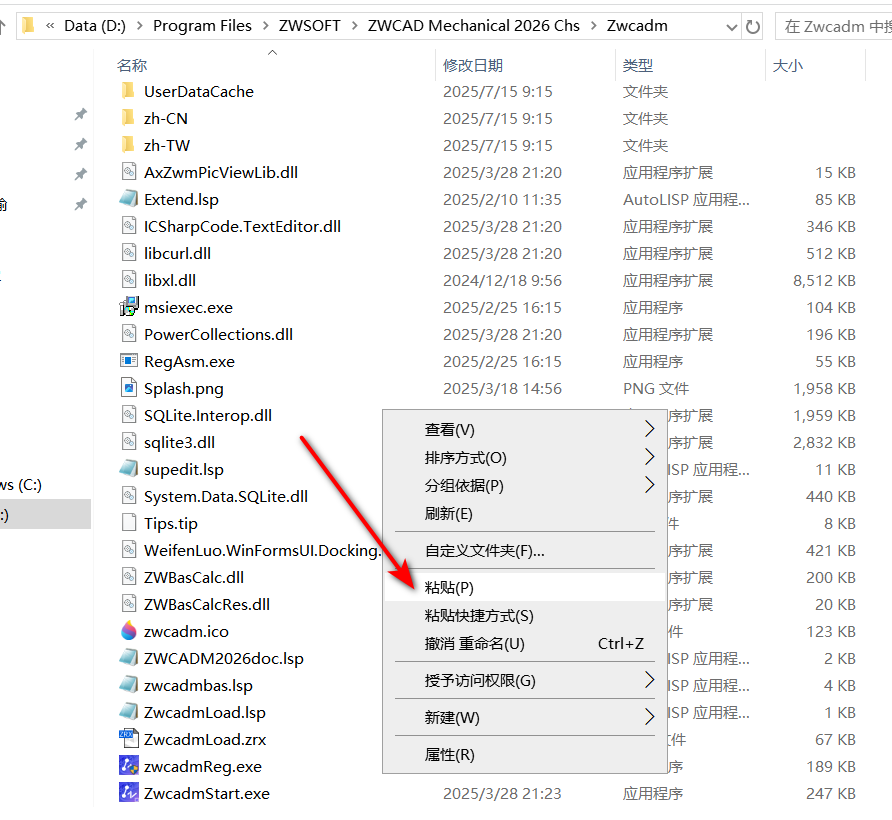This screenshot has width=892, height=820.
Task: Select the Splash.png image icon
Action: [129, 388]
